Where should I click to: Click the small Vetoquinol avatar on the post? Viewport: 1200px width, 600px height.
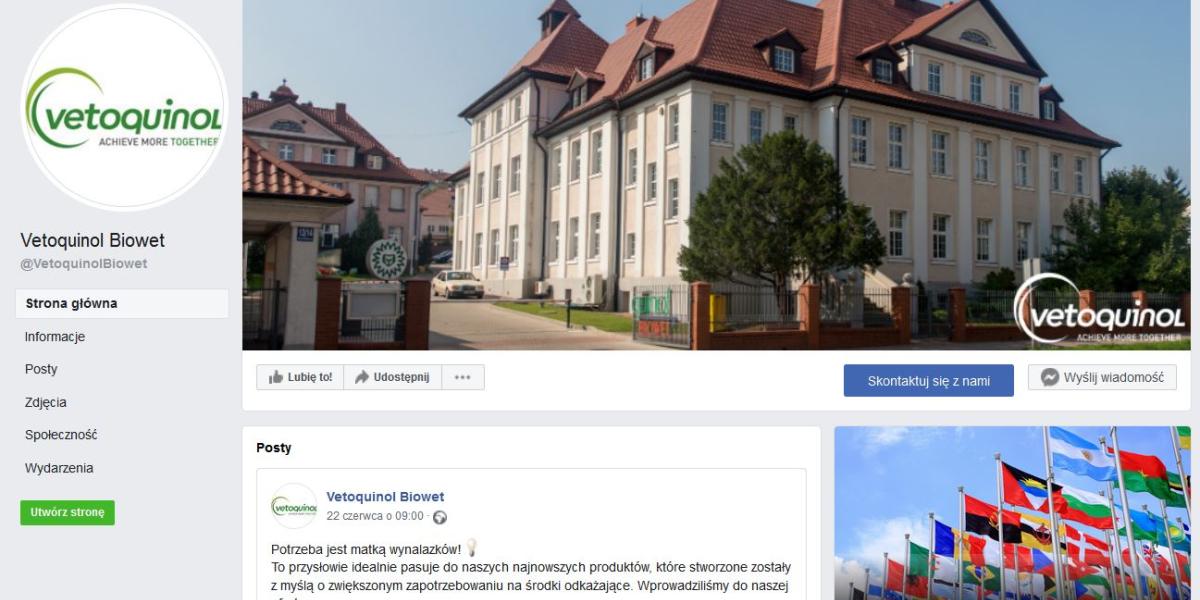294,506
